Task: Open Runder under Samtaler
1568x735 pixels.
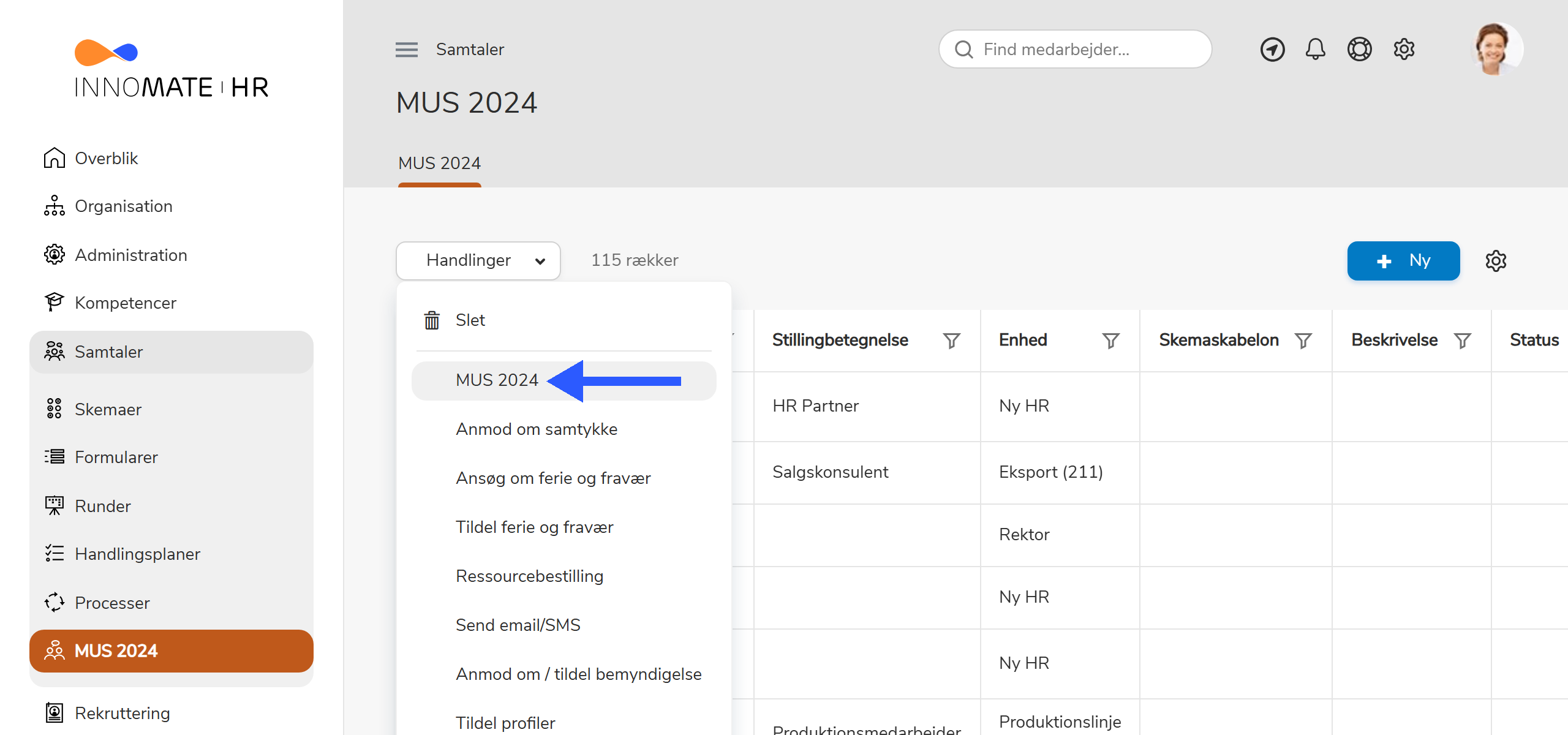Action: pyautogui.click(x=171, y=506)
